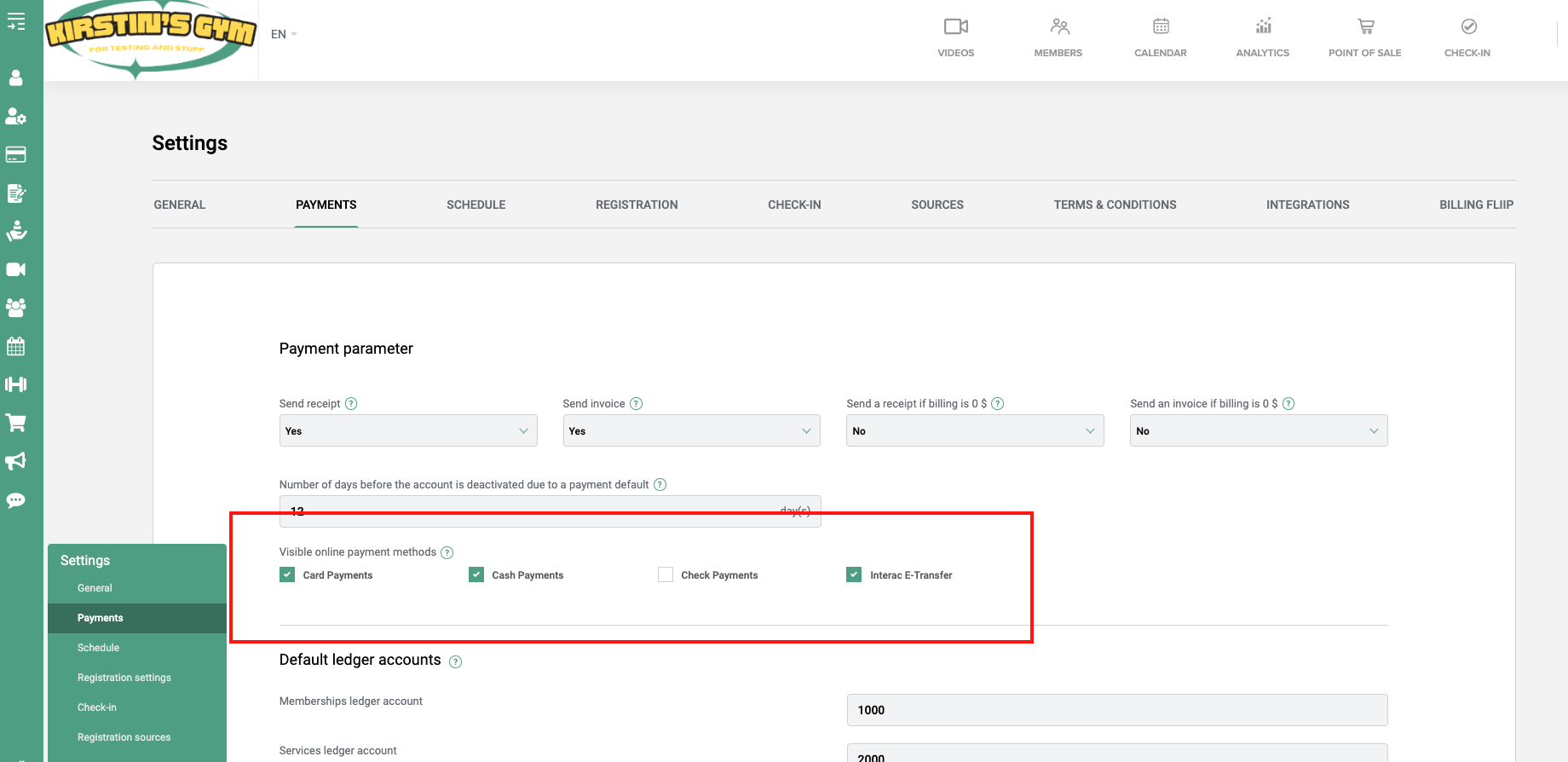Open General in the Settings sidebar menu
Screen dimensions: 1568x762
click(x=95, y=588)
